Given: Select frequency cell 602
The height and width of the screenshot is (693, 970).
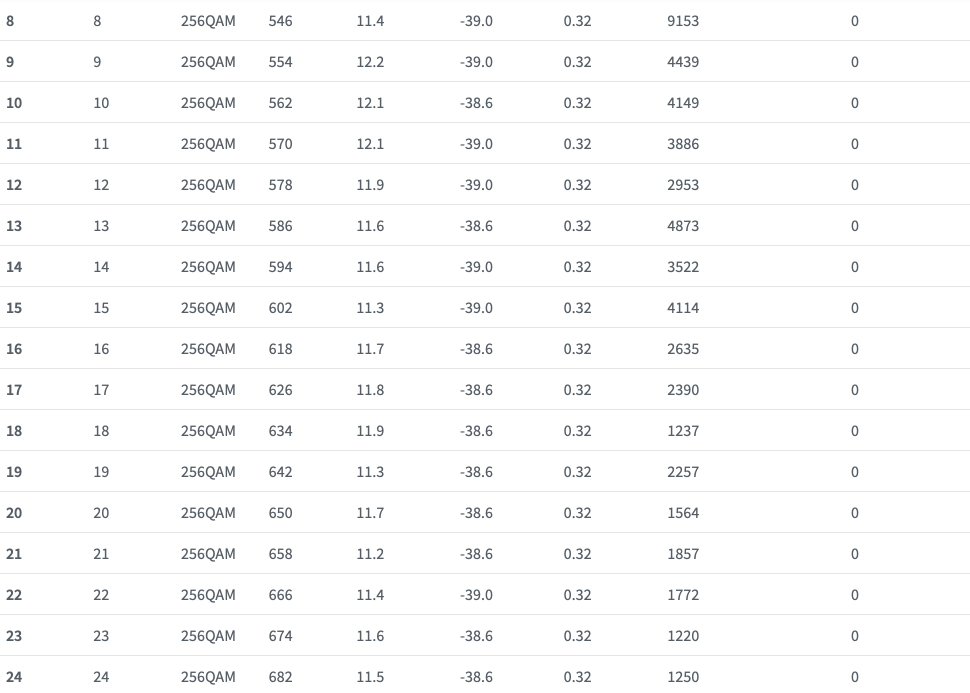Looking at the screenshot, I should (281, 308).
